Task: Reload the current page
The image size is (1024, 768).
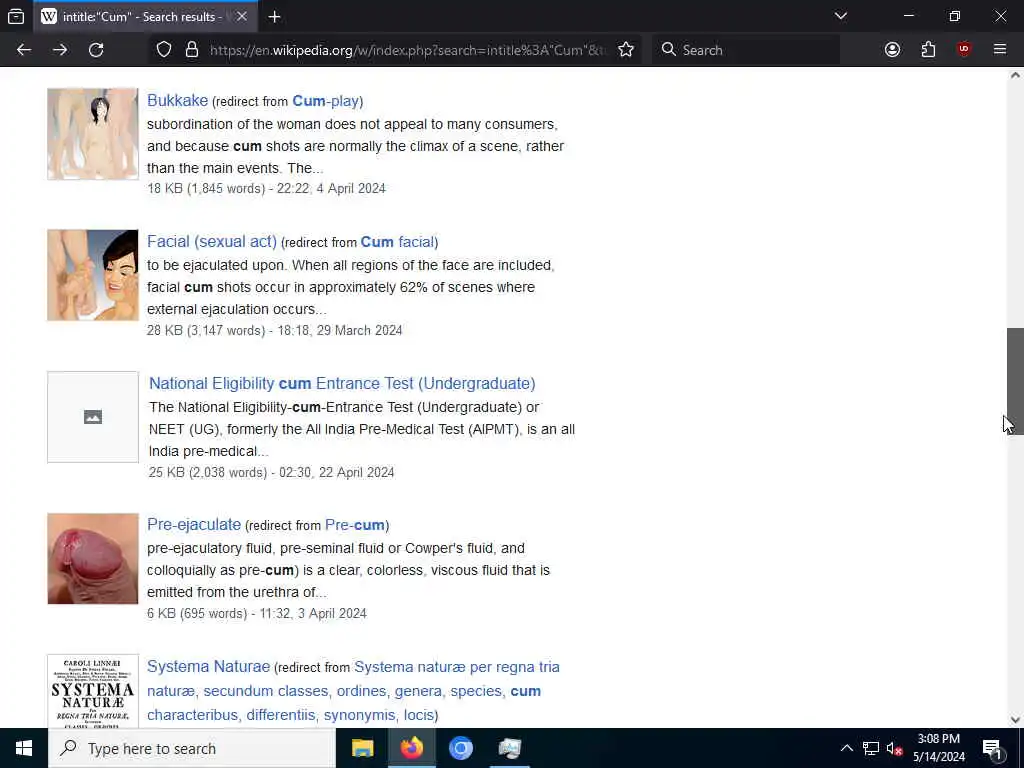Action: click(x=96, y=50)
